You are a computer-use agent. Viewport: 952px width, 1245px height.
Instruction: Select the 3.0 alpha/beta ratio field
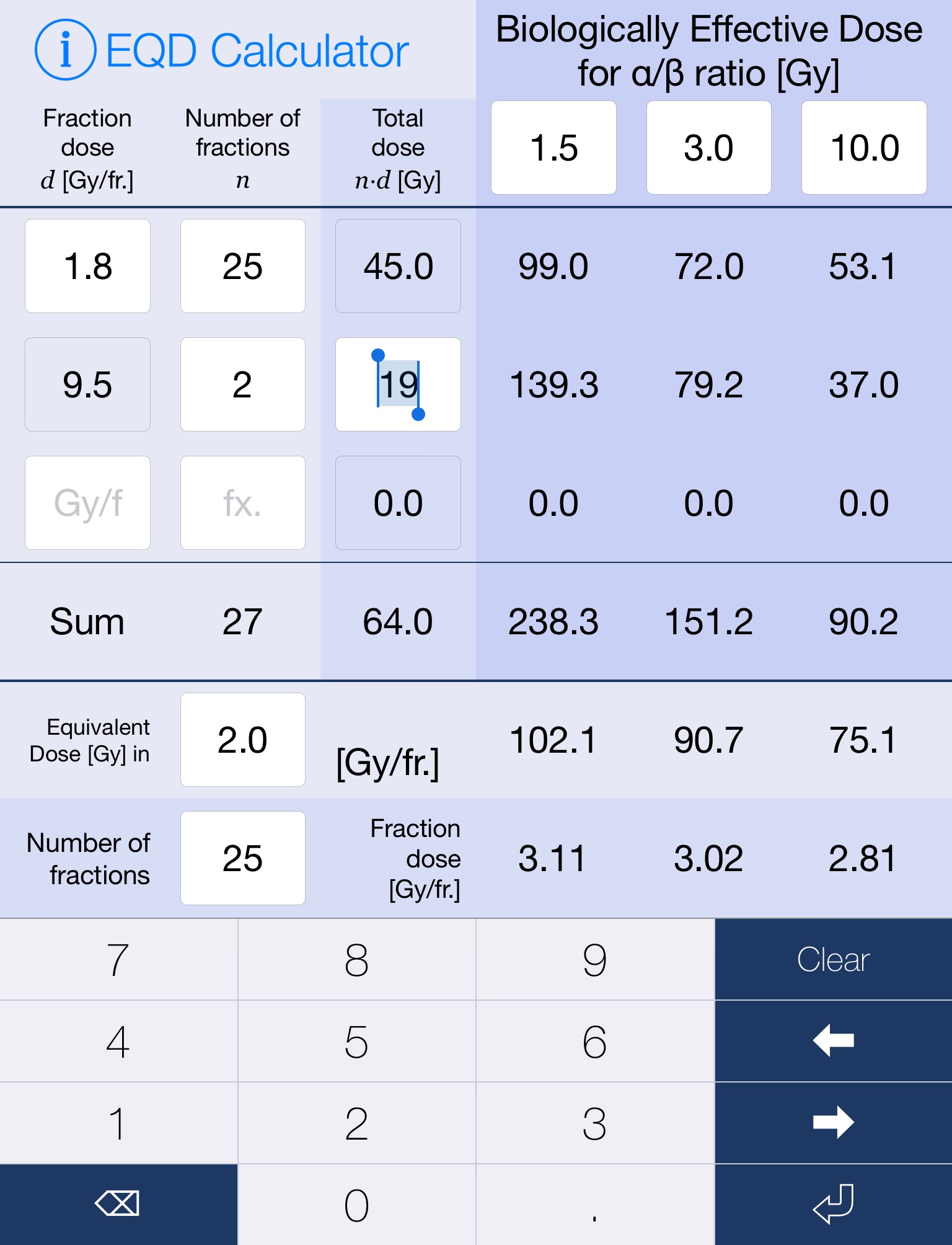[x=708, y=148]
